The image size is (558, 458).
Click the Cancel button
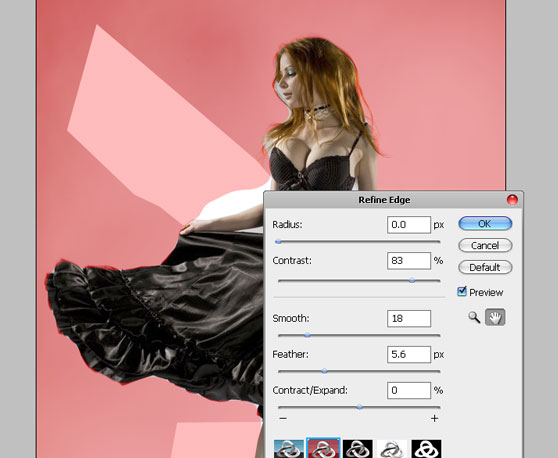coord(485,246)
